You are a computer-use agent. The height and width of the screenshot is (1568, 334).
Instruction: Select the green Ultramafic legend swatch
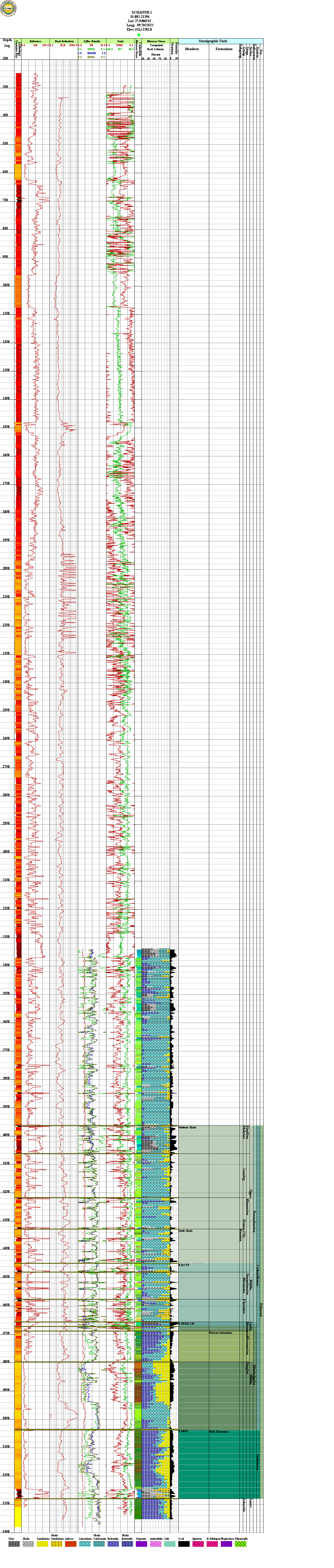point(240,1544)
